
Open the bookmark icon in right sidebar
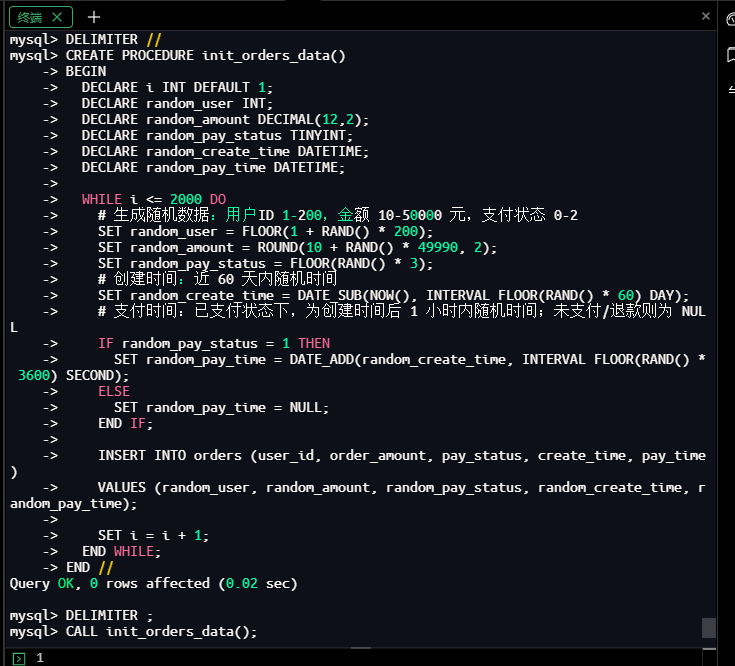tap(731, 55)
